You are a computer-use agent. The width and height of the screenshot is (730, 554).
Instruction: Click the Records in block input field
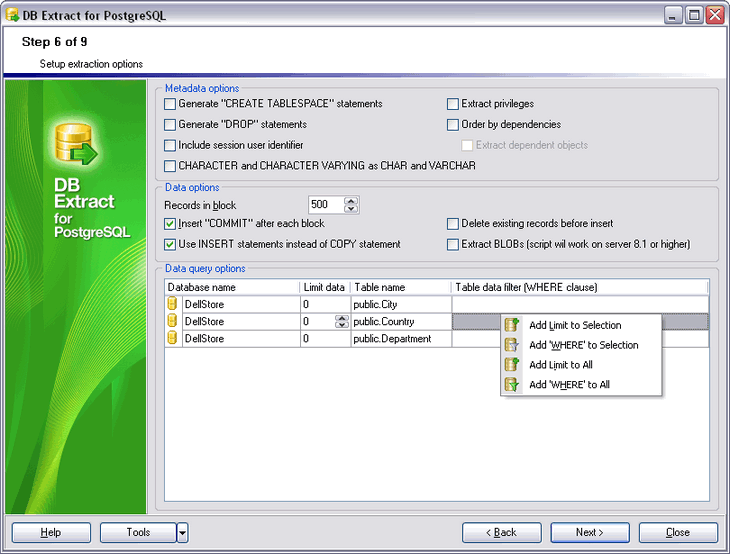pos(324,204)
